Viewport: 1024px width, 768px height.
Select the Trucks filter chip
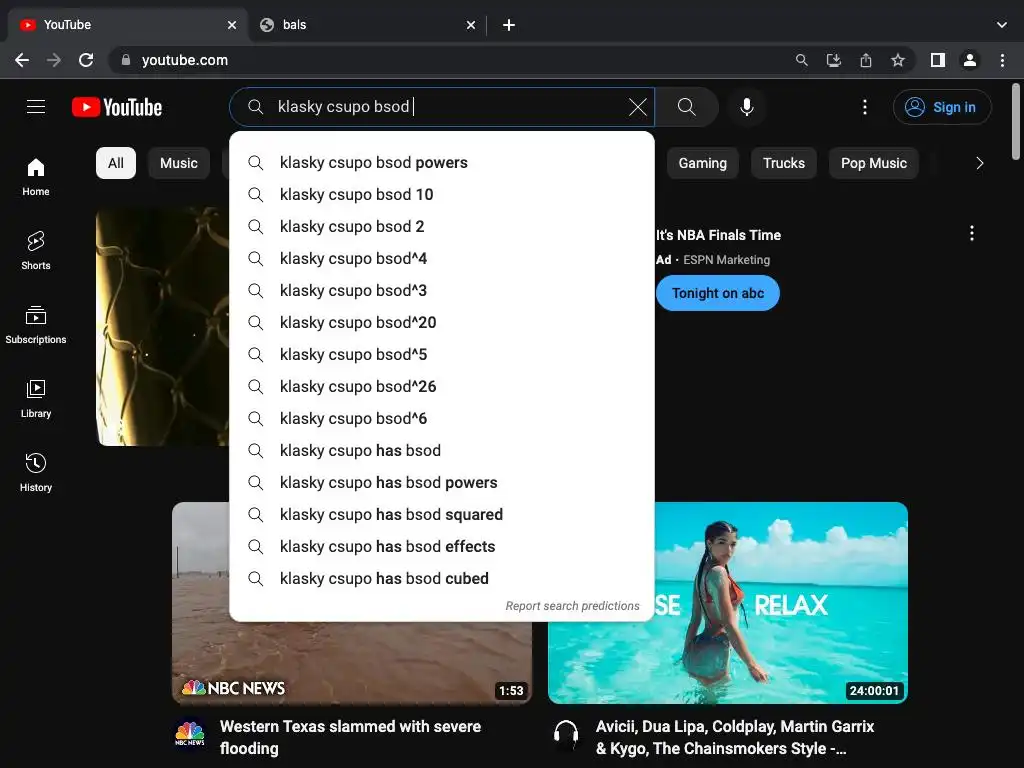point(784,163)
